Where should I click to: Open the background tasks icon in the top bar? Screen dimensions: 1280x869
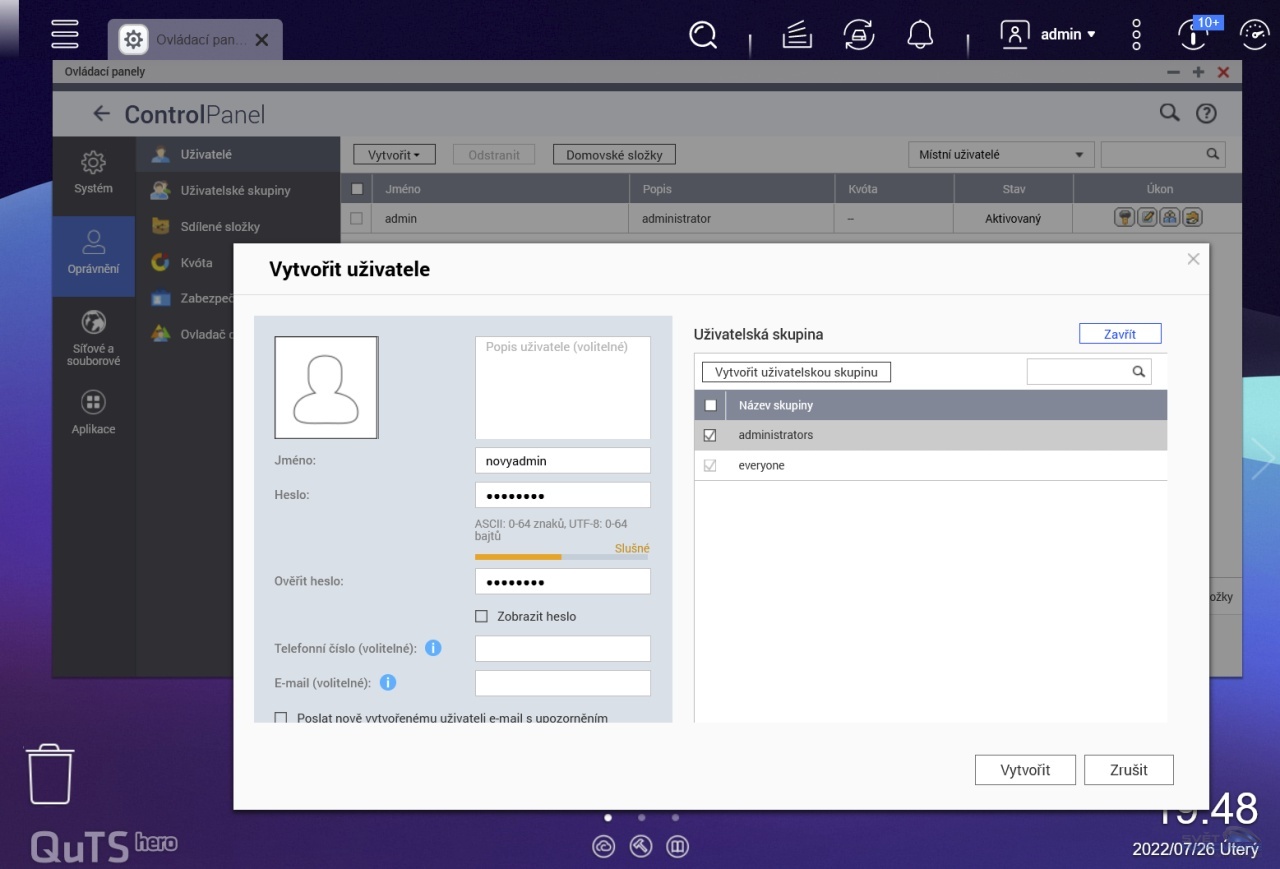[859, 33]
